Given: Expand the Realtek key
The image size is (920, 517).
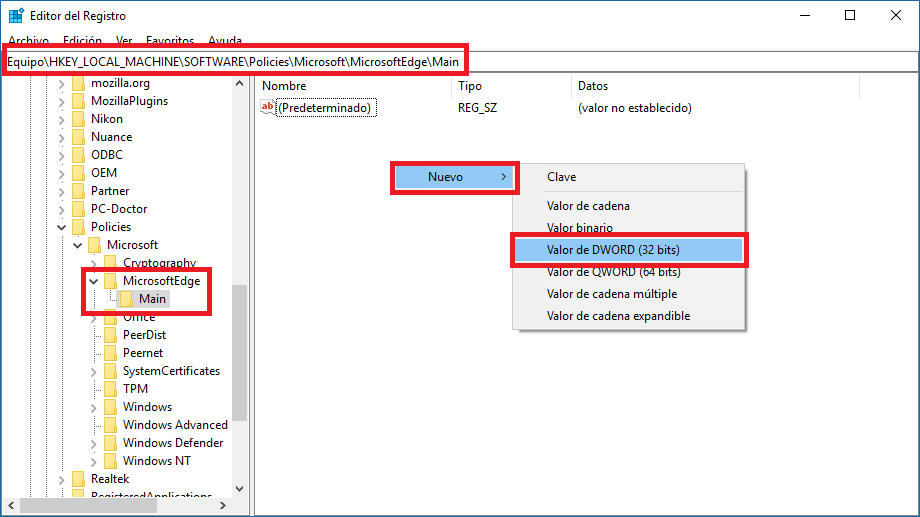Looking at the screenshot, I should pyautogui.click(x=62, y=479).
